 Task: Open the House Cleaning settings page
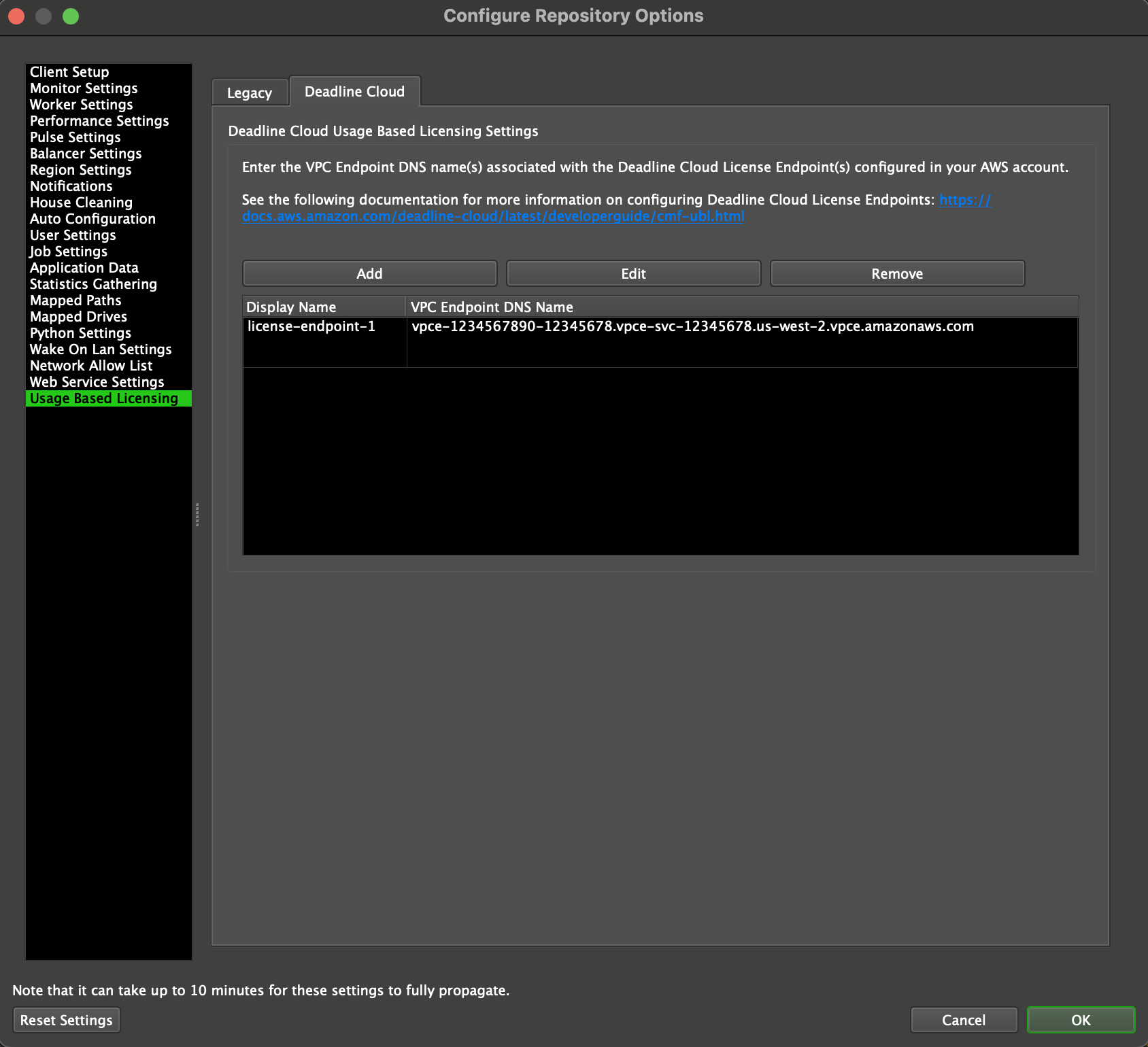pyautogui.click(x=80, y=202)
